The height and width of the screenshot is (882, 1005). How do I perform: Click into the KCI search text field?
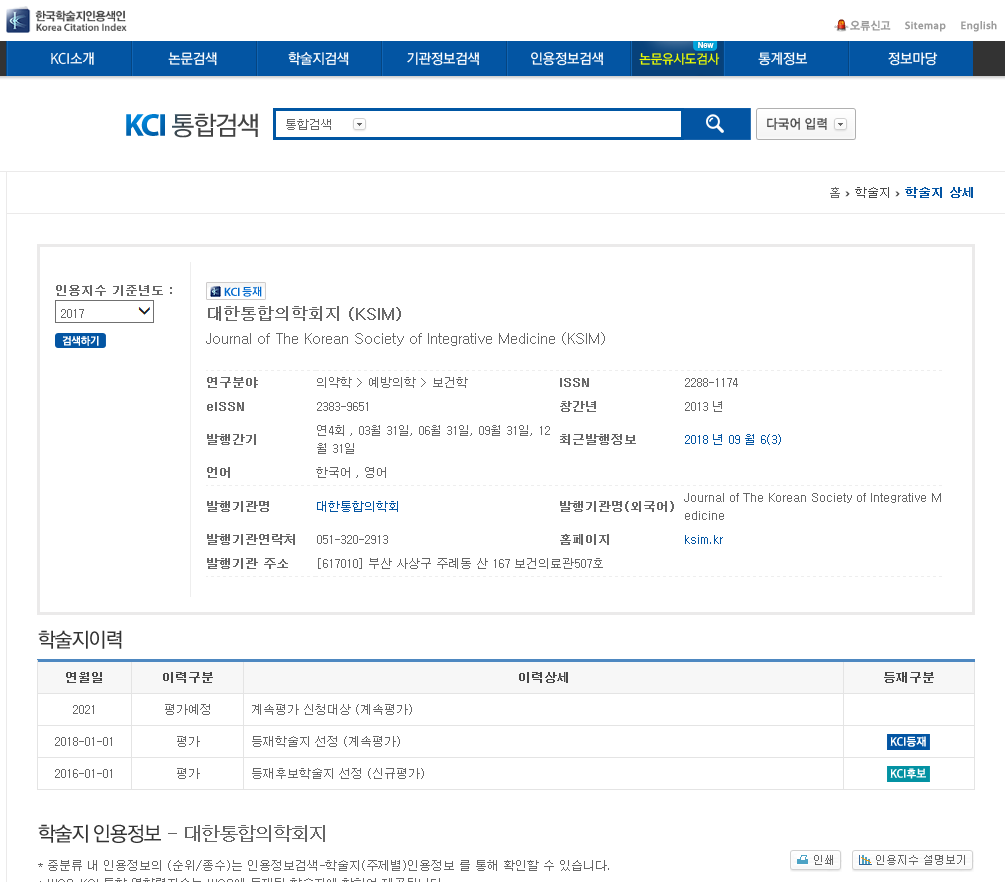click(520, 124)
